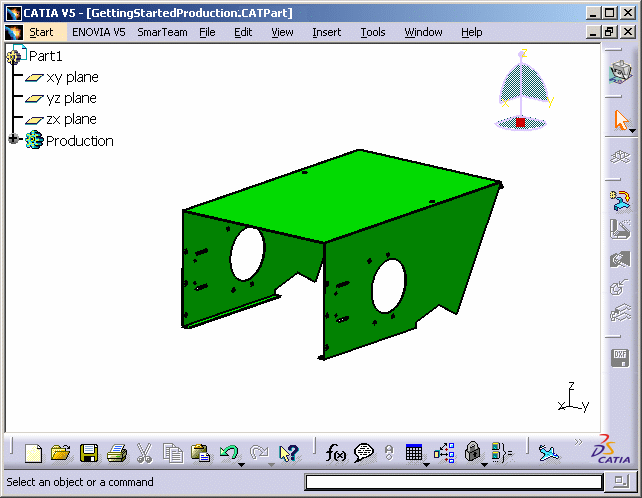This screenshot has width=642, height=498.
Task: Click the Sheet Metal workbench icon
Action: [x=620, y=71]
